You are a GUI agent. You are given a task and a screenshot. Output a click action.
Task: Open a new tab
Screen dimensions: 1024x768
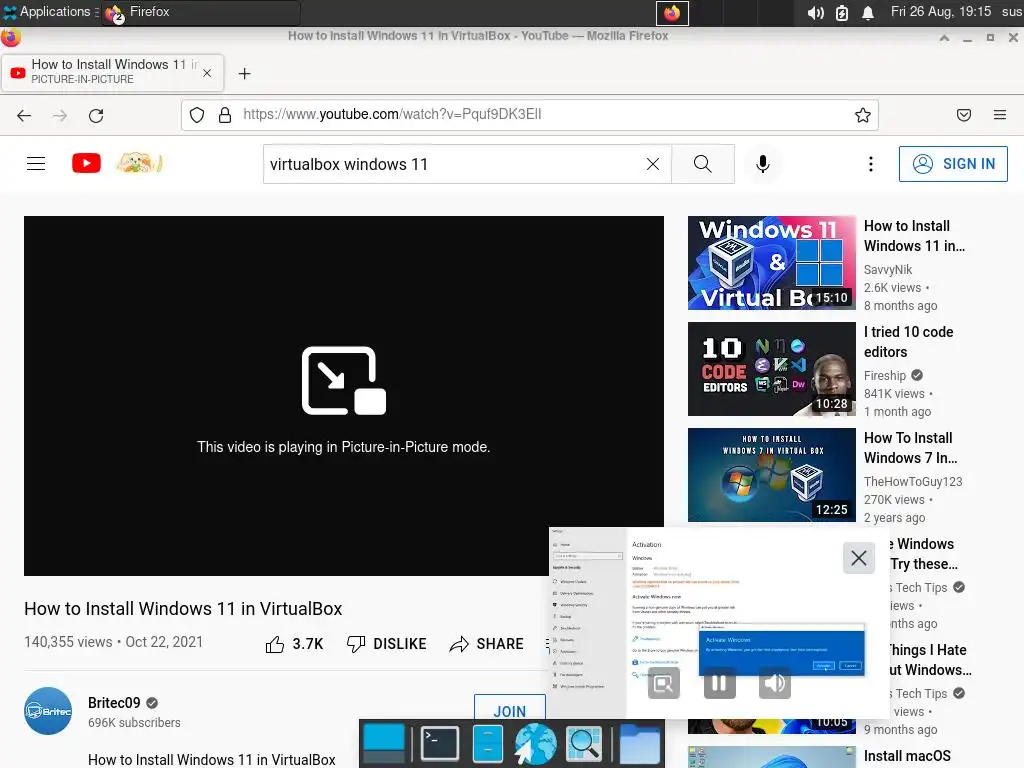(x=244, y=74)
